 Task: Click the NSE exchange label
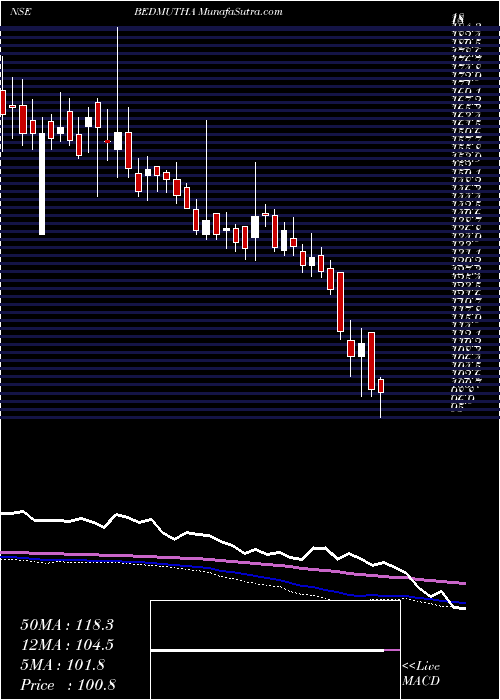pyautogui.click(x=22, y=12)
